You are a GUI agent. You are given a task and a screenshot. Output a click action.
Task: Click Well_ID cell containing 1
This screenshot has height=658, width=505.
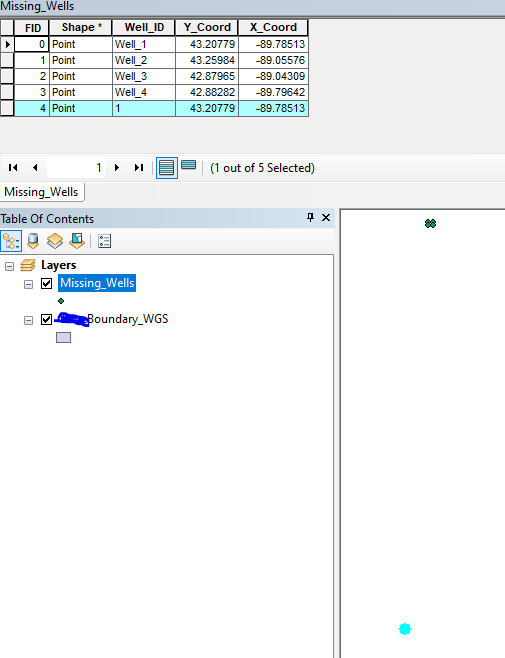144,108
